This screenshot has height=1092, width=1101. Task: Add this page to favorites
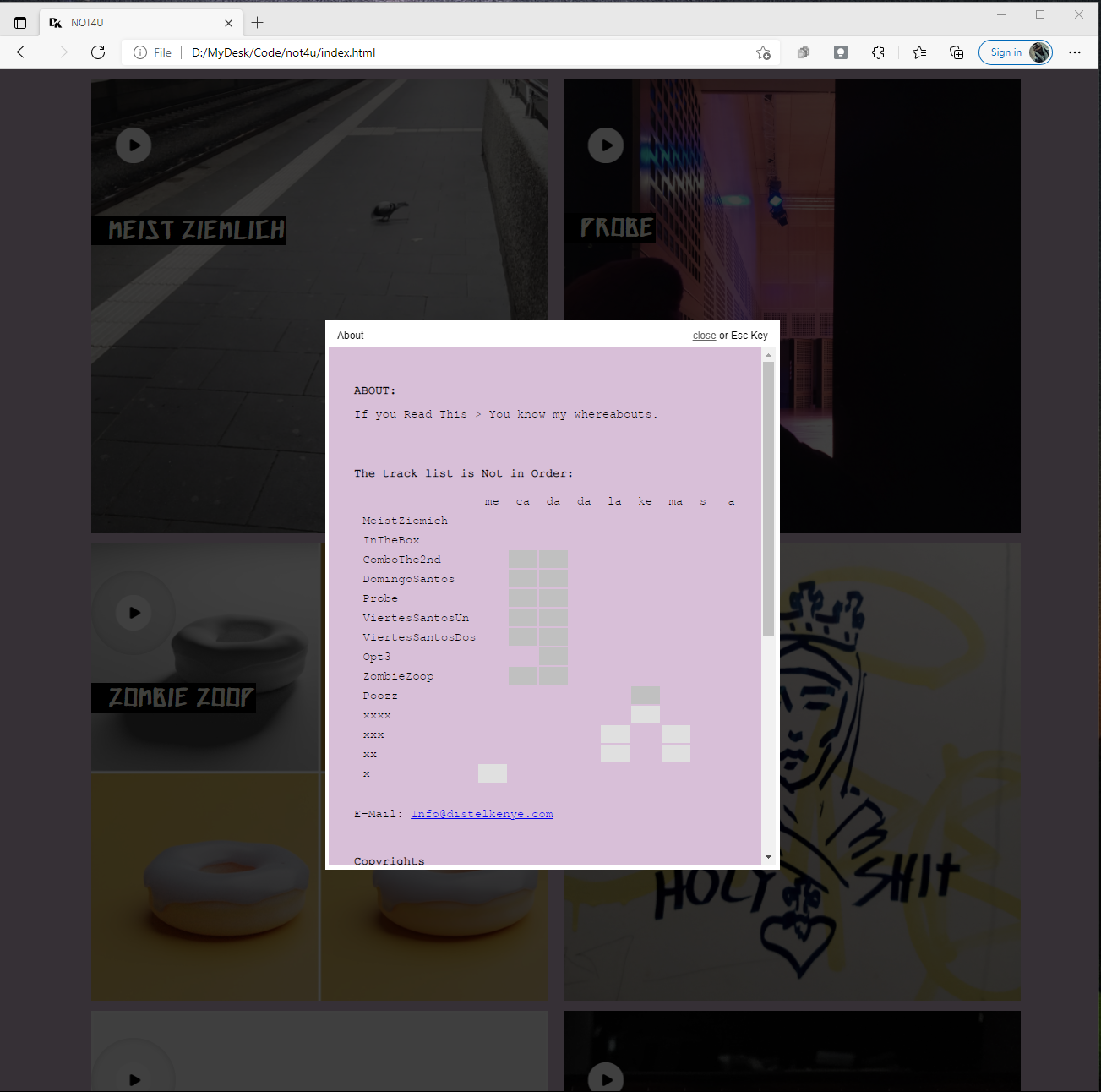(x=763, y=52)
